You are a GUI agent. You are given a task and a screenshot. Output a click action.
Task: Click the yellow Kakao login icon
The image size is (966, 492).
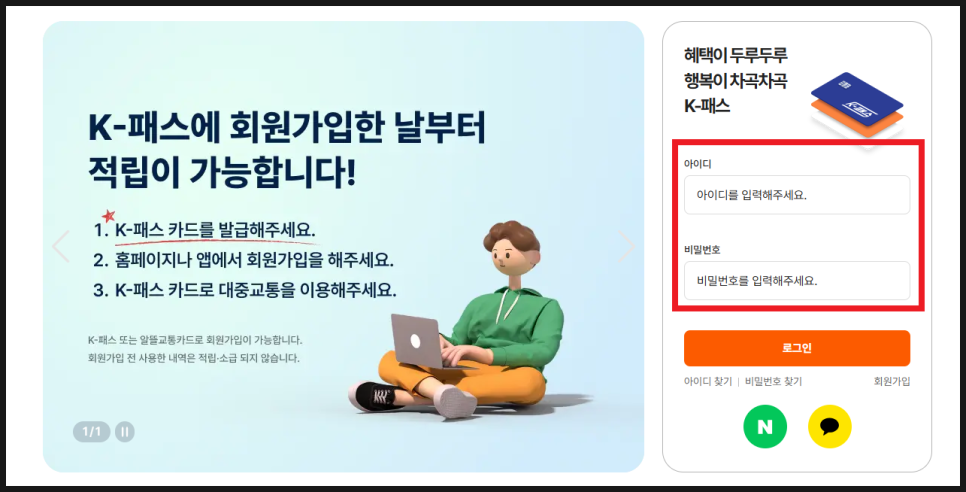point(829,427)
